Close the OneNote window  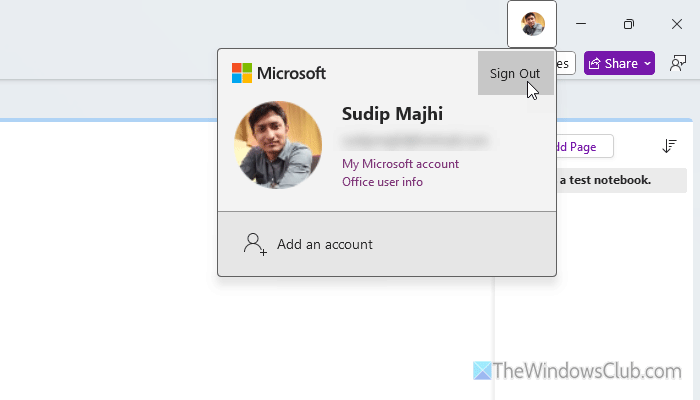click(x=677, y=24)
